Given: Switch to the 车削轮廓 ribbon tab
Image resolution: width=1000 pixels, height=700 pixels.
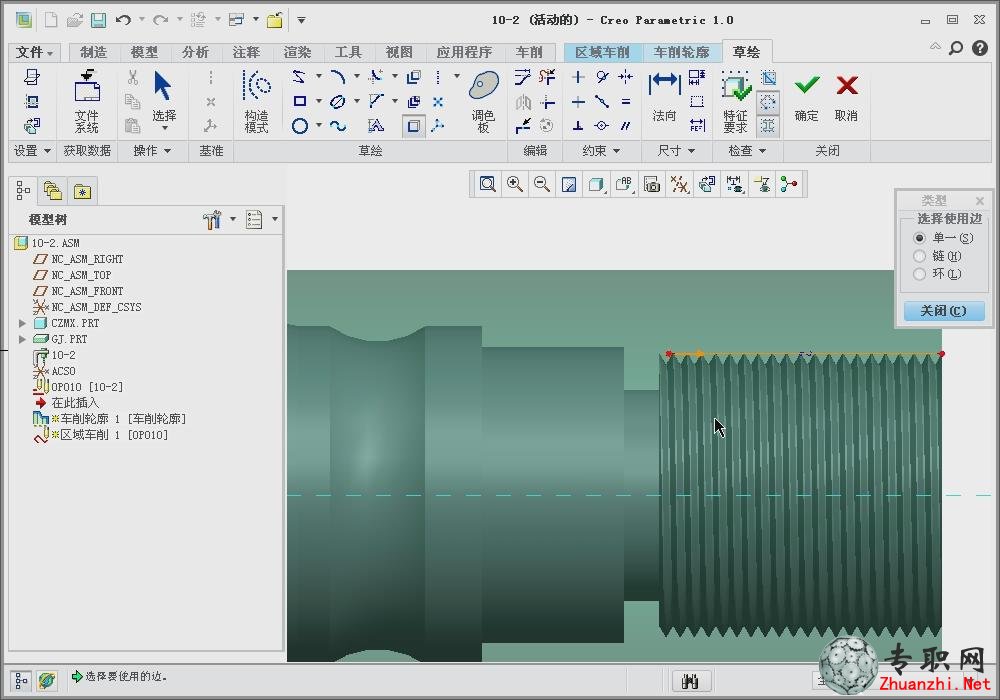Looking at the screenshot, I should pos(681,52).
